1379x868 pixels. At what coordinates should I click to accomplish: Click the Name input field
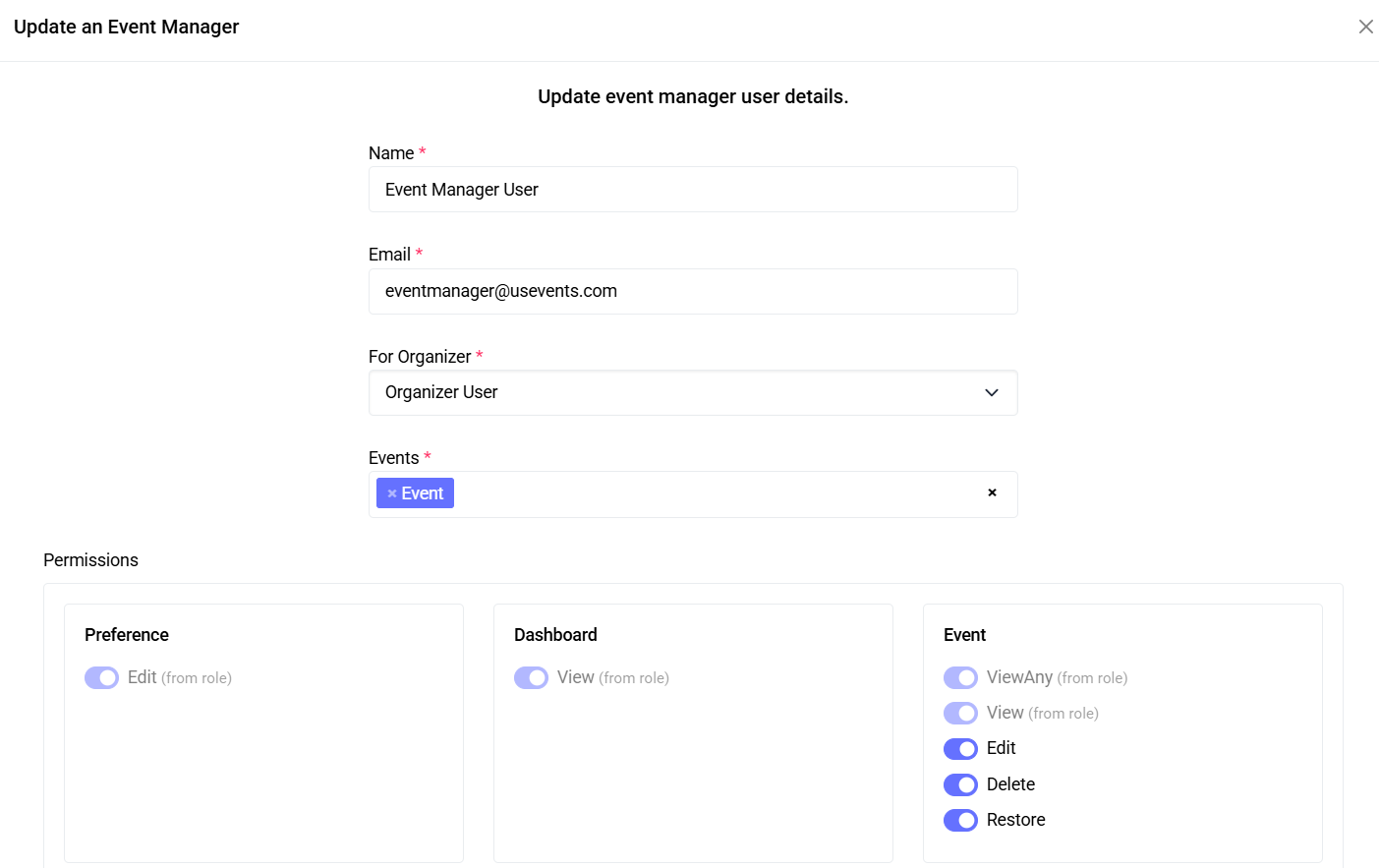(693, 189)
